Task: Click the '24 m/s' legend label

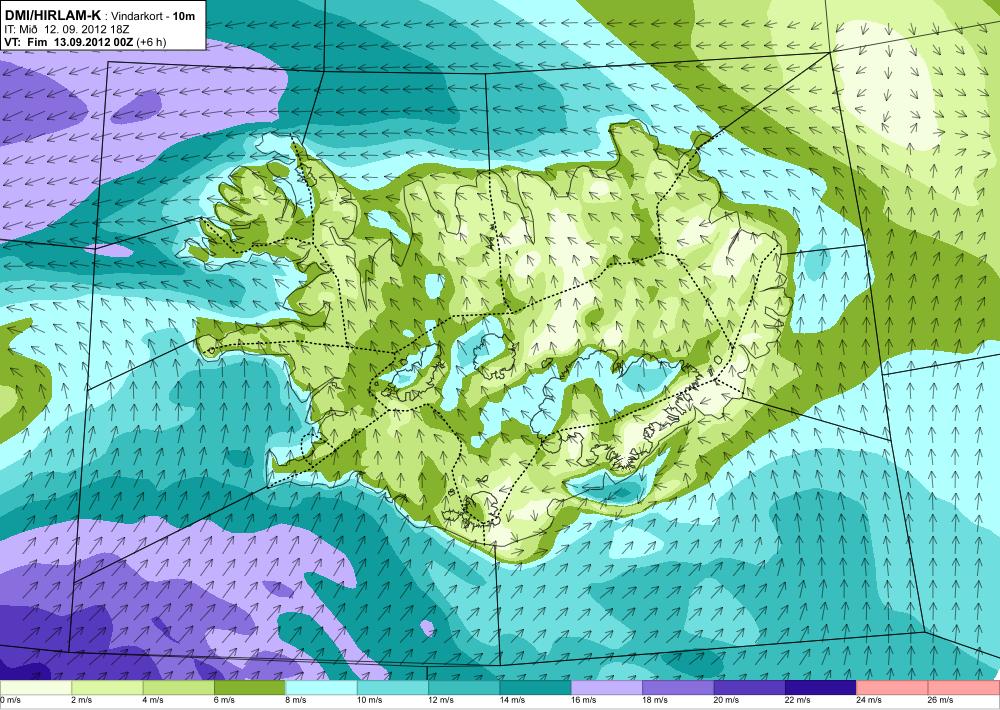Action: pyautogui.click(x=871, y=700)
